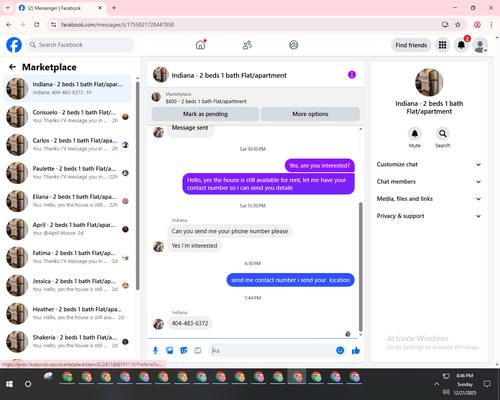
Task: Open Carlos conversation in Marketplace list
Action: (67, 145)
